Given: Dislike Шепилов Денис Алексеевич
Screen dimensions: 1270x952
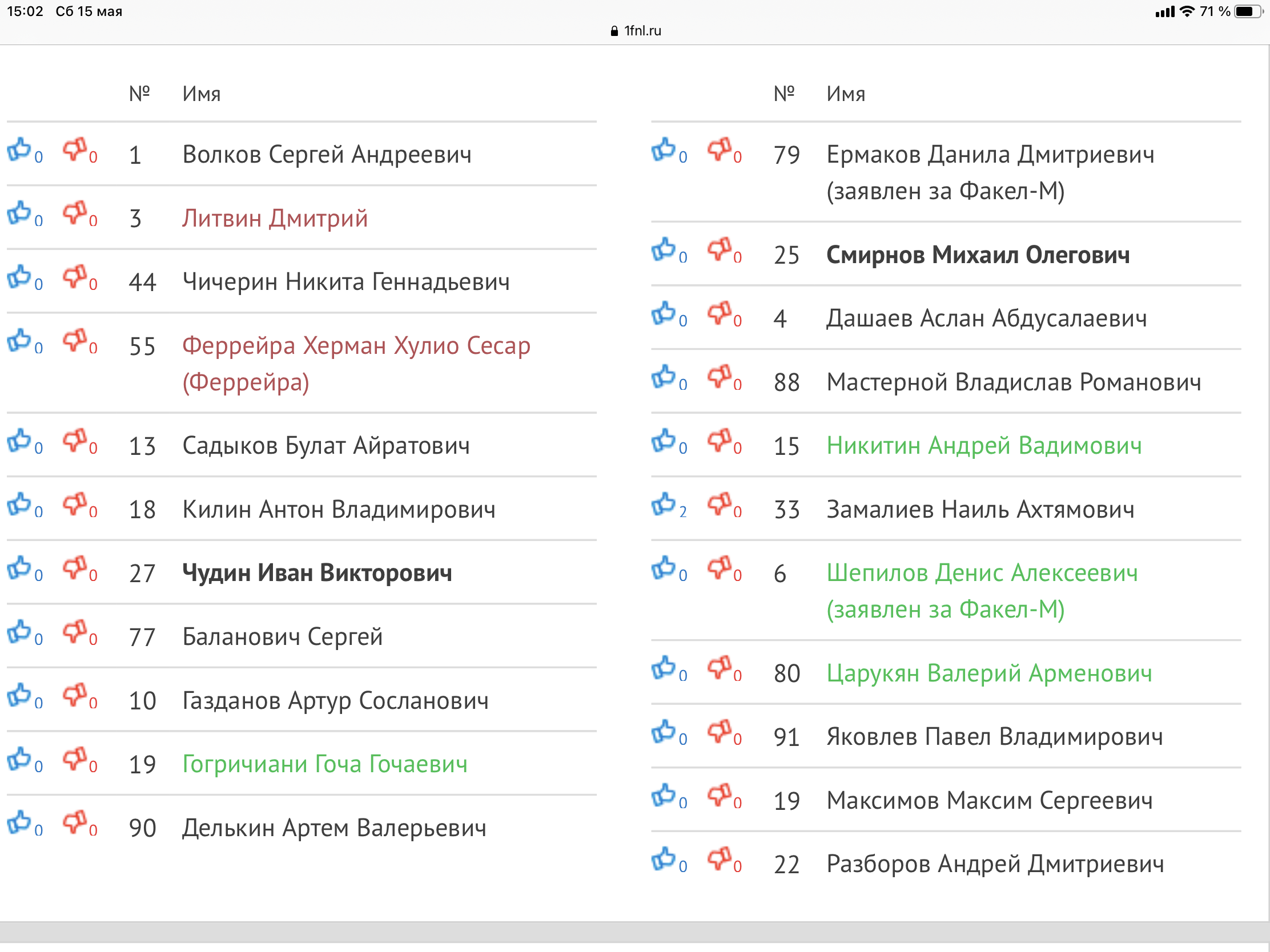Looking at the screenshot, I should 720,568.
